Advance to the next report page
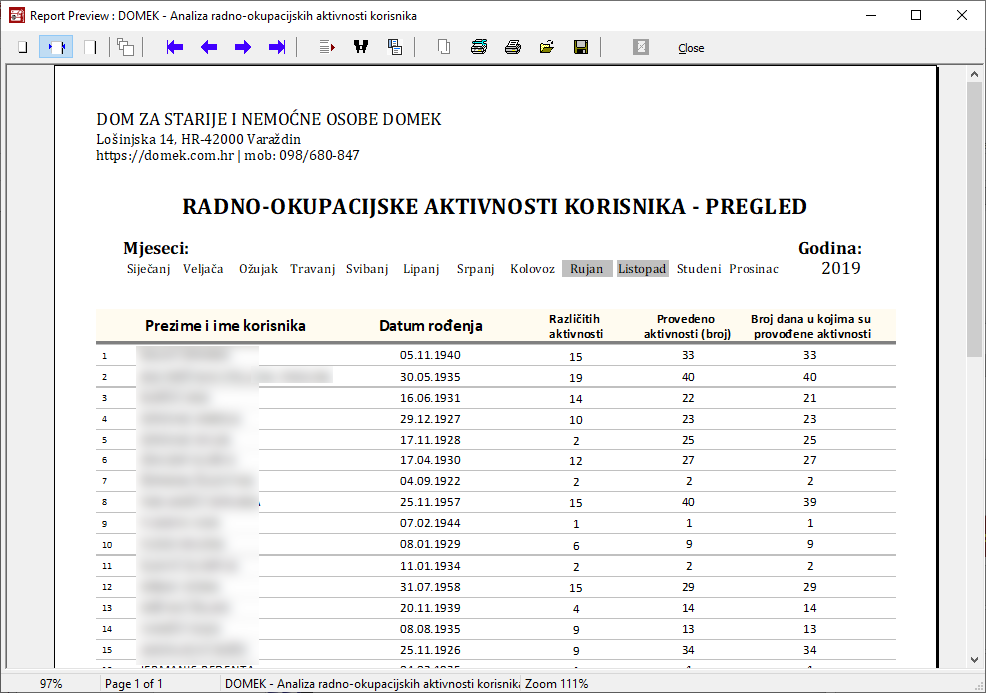986x693 pixels. pyautogui.click(x=243, y=47)
